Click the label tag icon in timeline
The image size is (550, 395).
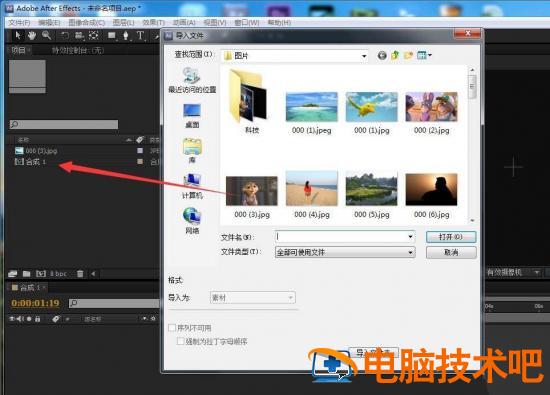[56, 319]
